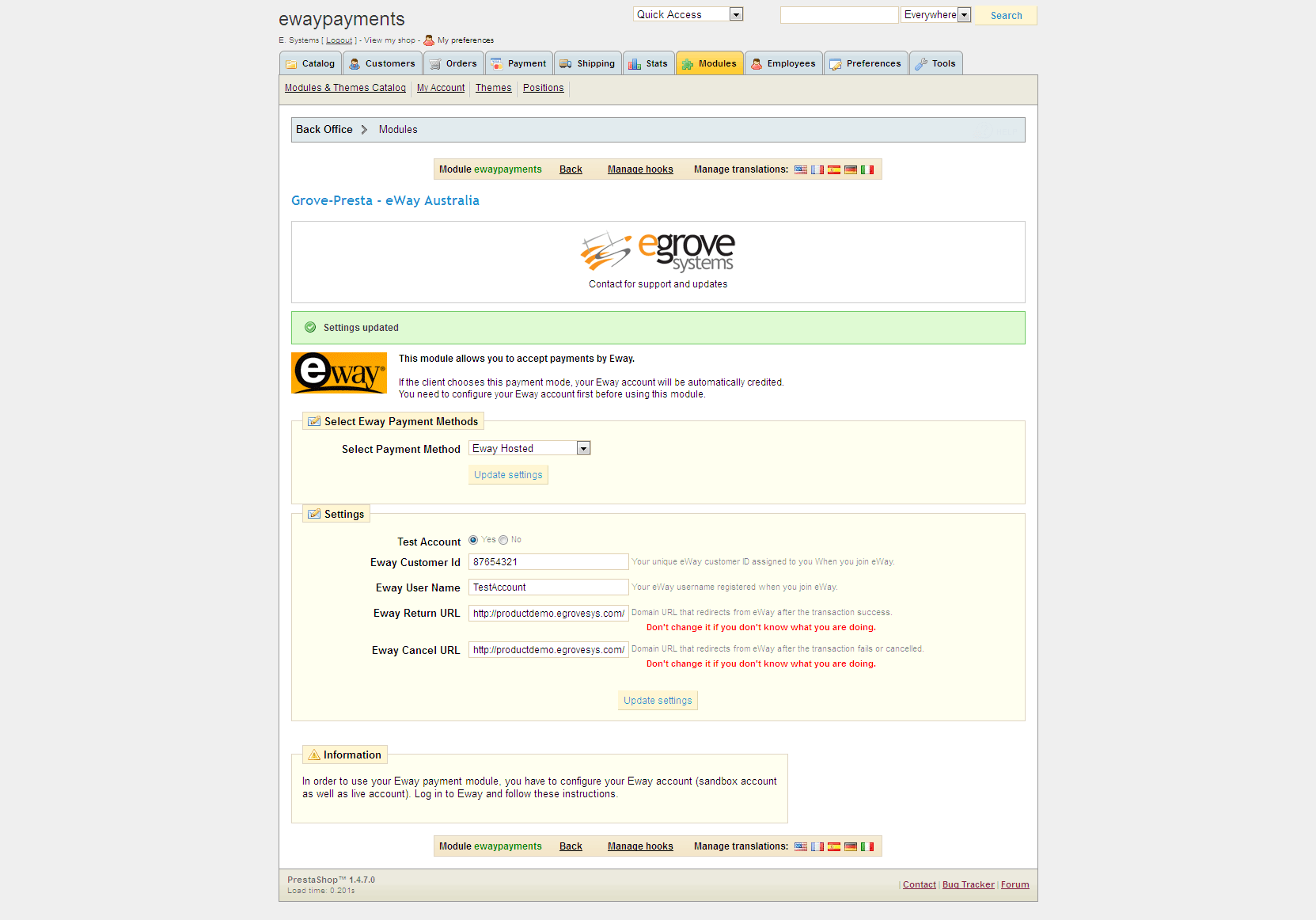Open My preferences via the person icon
1316x920 pixels.
pyautogui.click(x=428, y=40)
